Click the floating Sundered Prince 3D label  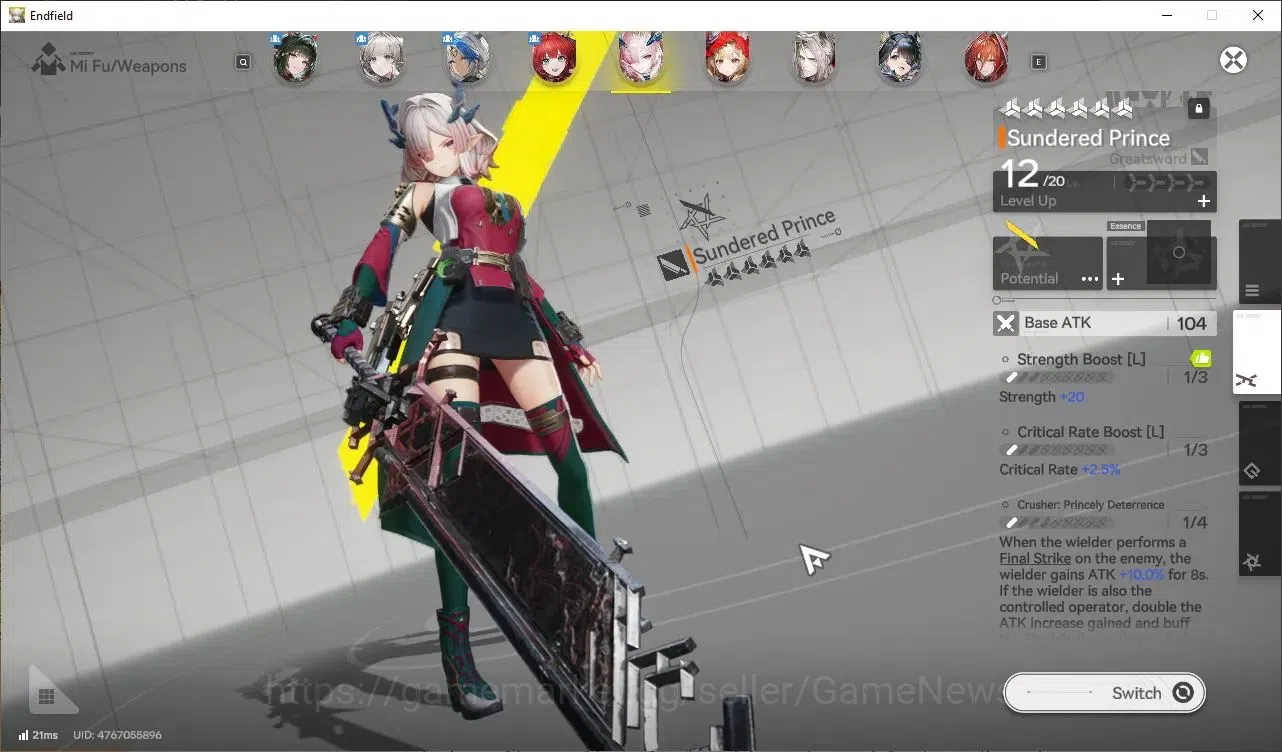pyautogui.click(x=764, y=238)
